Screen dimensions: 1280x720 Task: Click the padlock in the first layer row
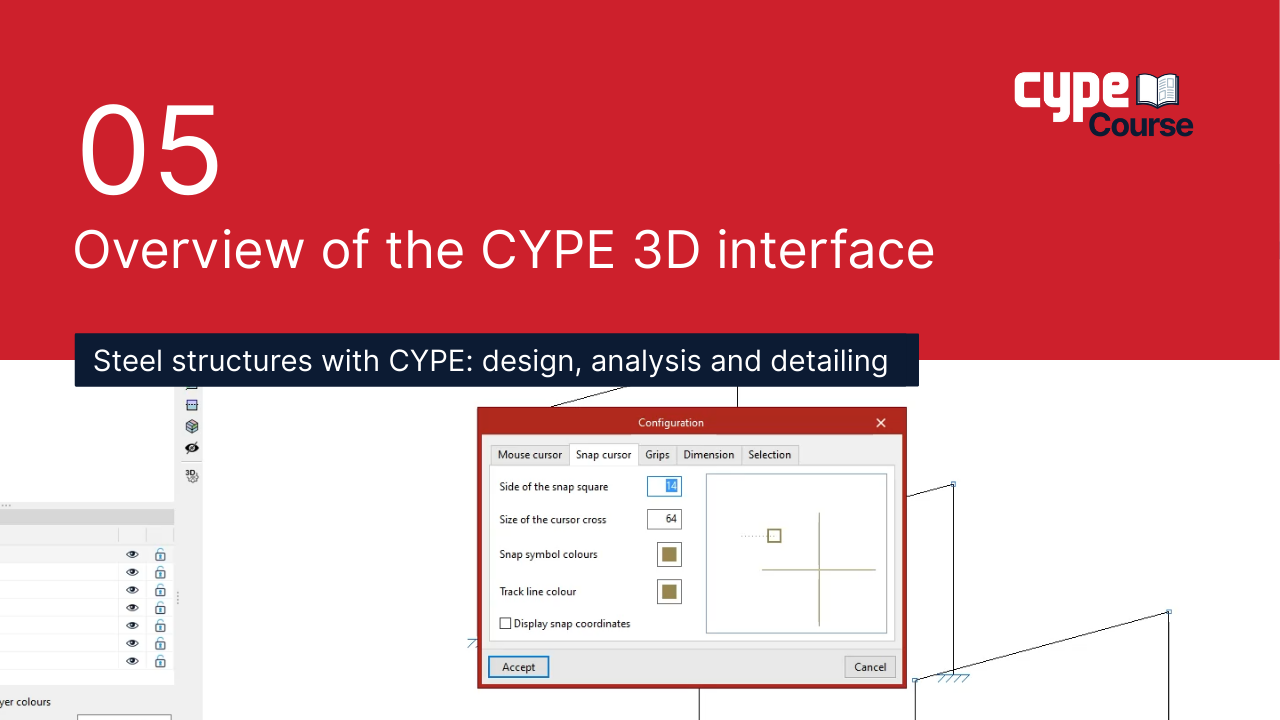tap(160, 554)
